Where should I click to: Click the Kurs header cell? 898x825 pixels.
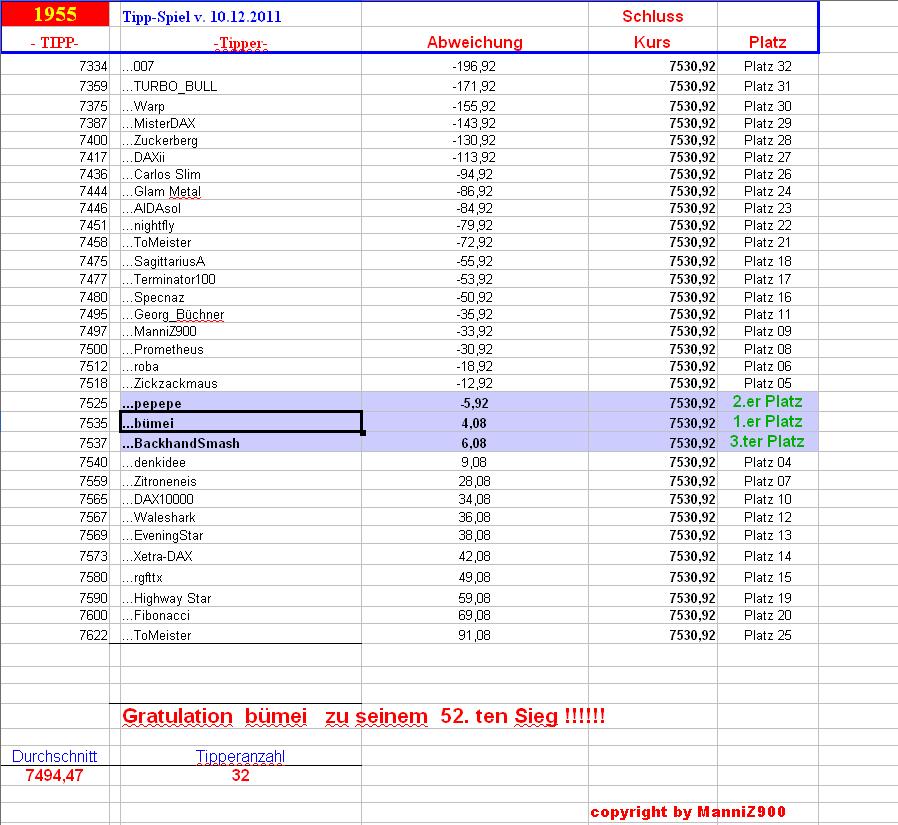click(652, 42)
